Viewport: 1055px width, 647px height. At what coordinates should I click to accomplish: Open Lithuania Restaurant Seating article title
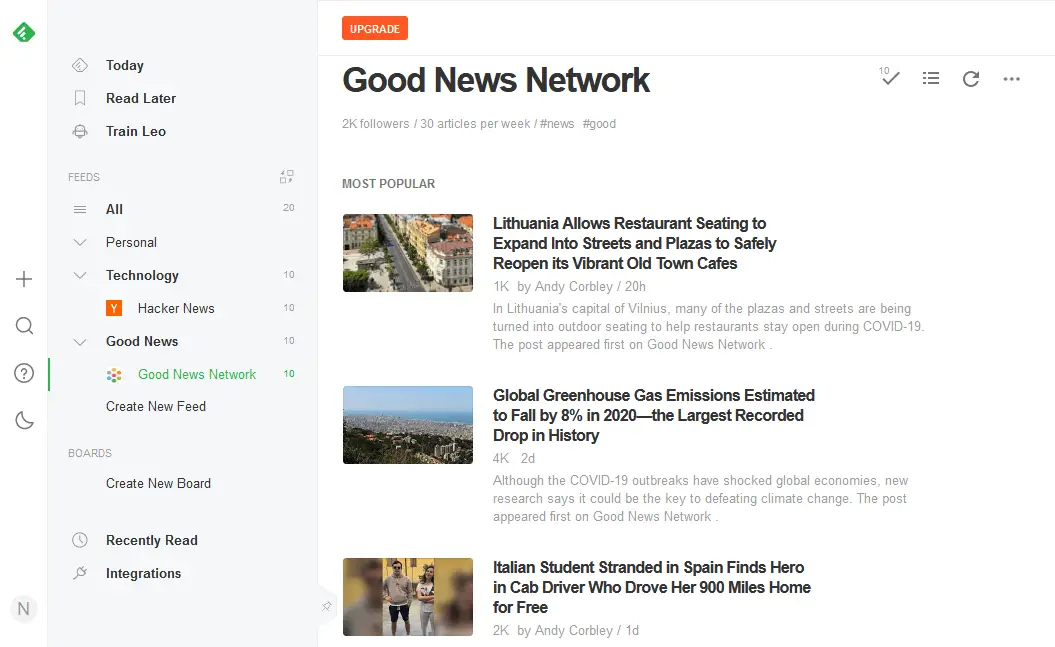pos(634,243)
